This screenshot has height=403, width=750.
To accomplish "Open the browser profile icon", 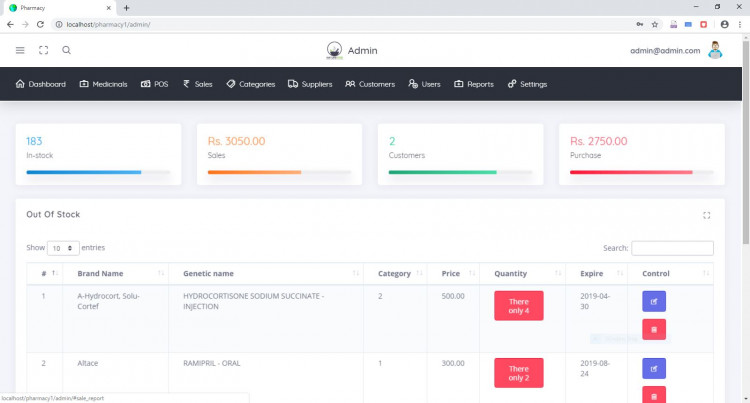I will 725,24.
